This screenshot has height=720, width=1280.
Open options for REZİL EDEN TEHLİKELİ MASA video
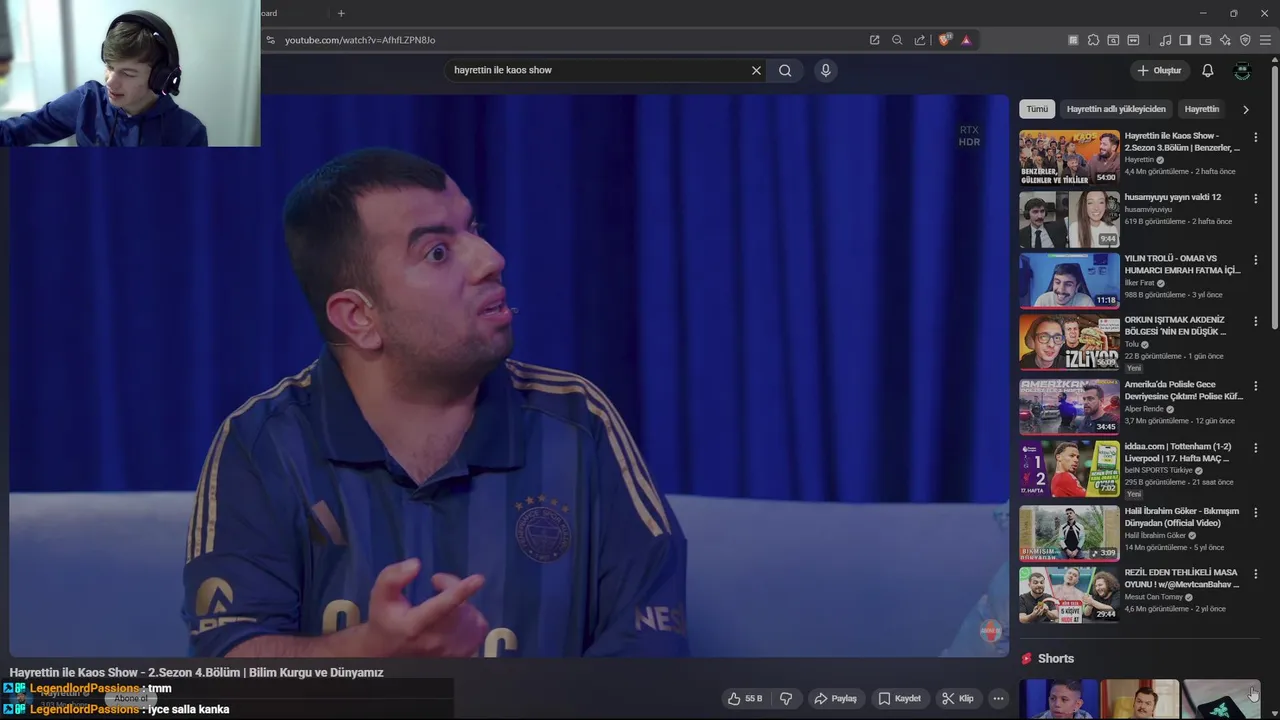pos(1256,574)
